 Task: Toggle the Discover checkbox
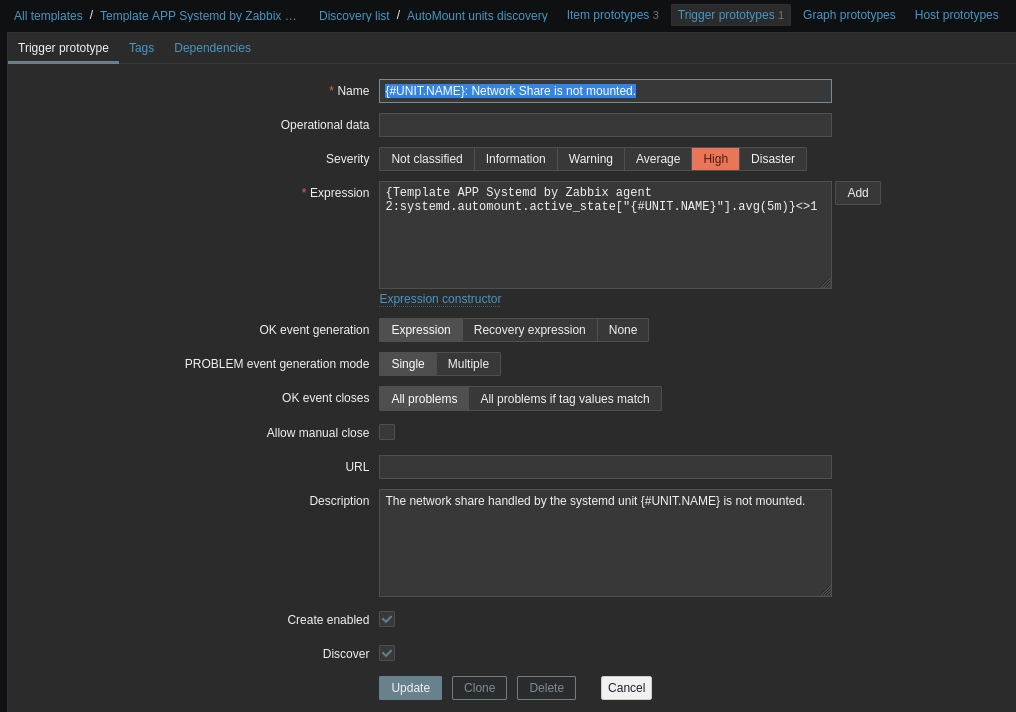pos(387,653)
